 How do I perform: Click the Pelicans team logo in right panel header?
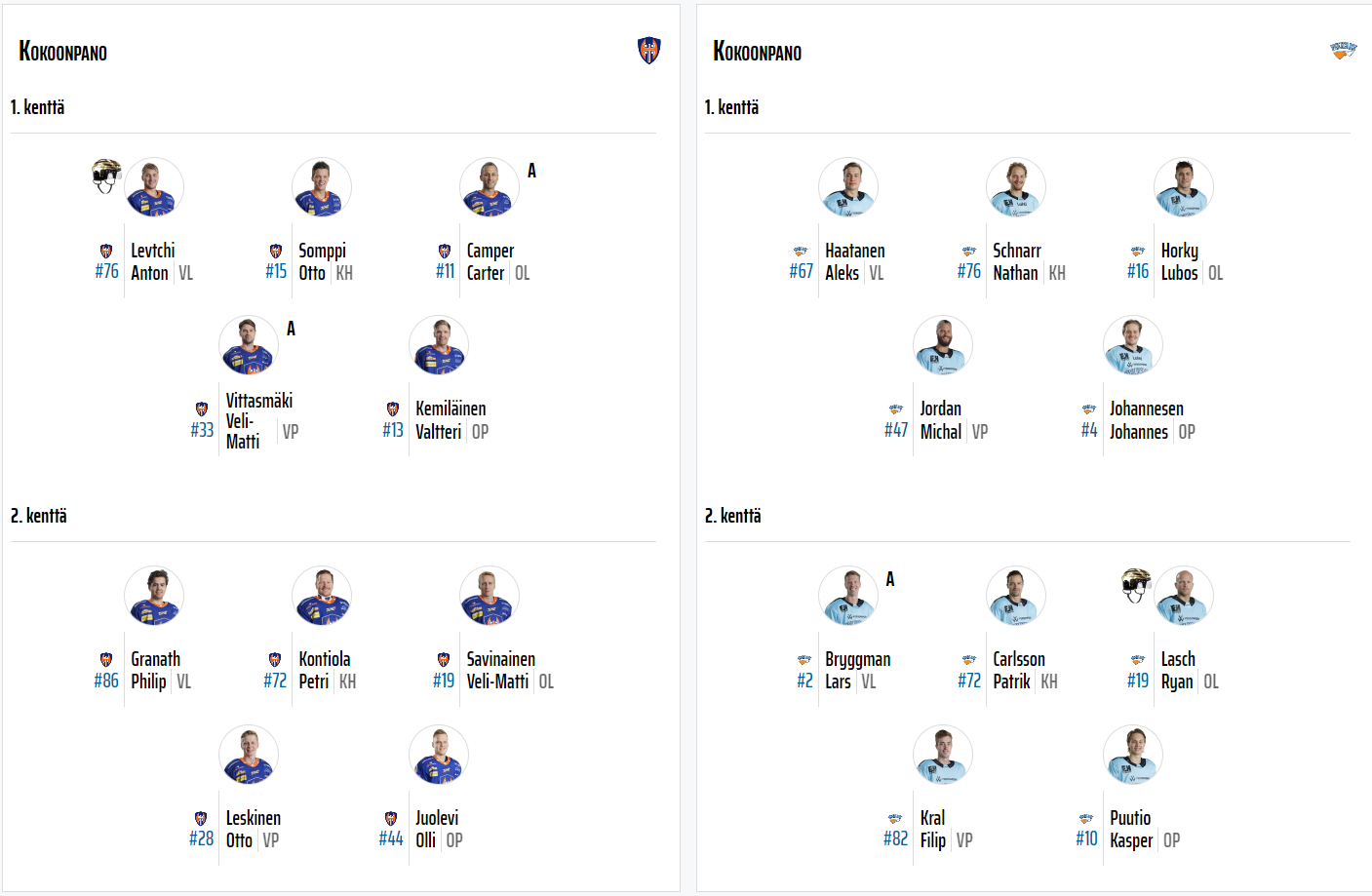[1344, 51]
